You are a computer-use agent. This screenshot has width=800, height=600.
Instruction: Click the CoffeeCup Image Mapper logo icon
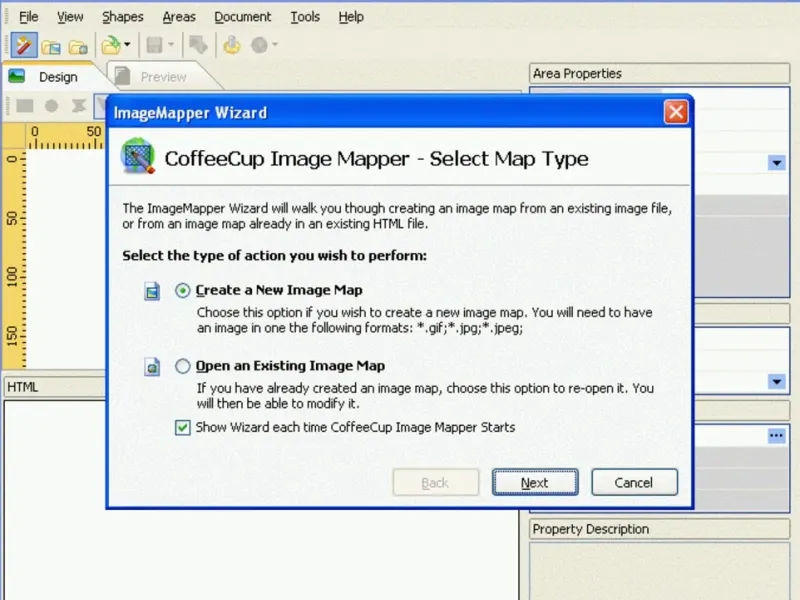(x=138, y=156)
